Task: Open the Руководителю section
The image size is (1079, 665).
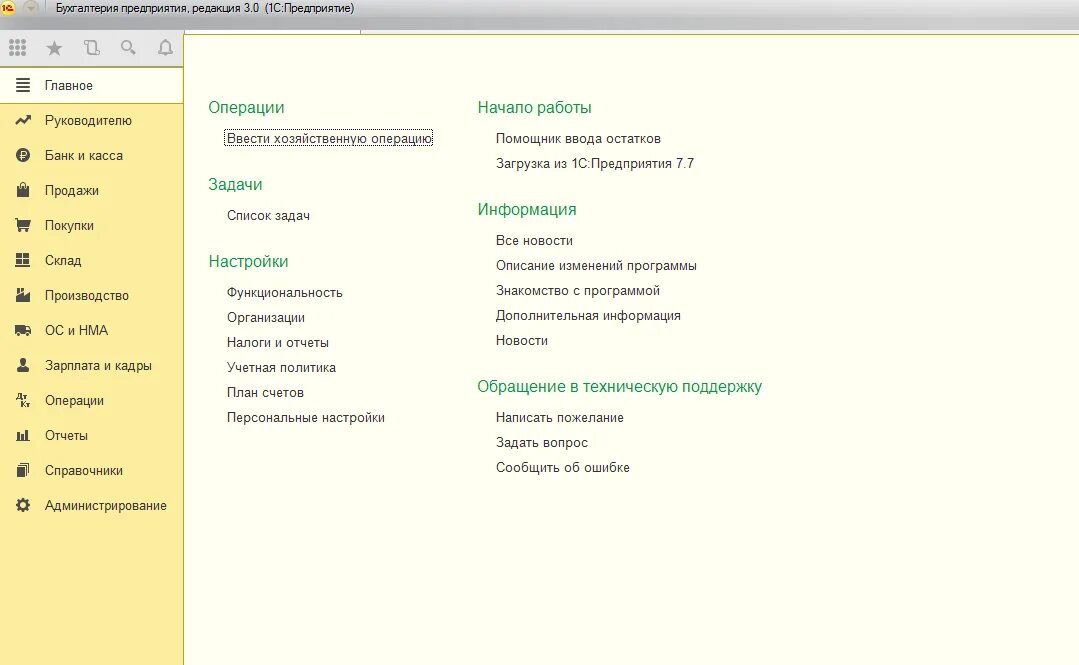Action: 92,120
